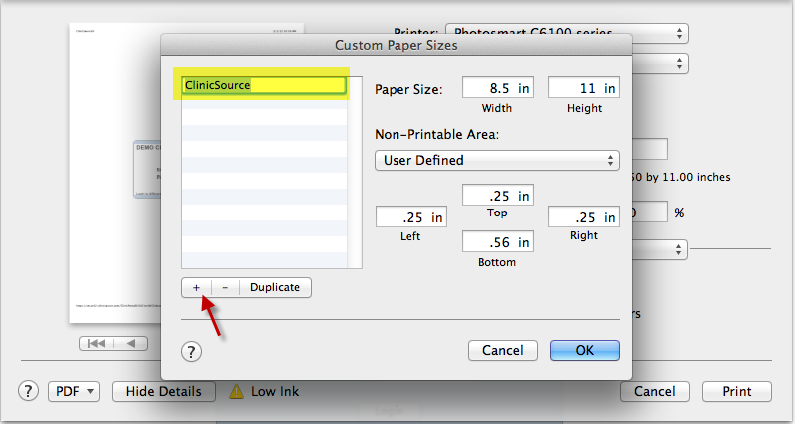Jump to first page in print preview
Image resolution: width=795 pixels, height=424 pixels.
coord(98,344)
